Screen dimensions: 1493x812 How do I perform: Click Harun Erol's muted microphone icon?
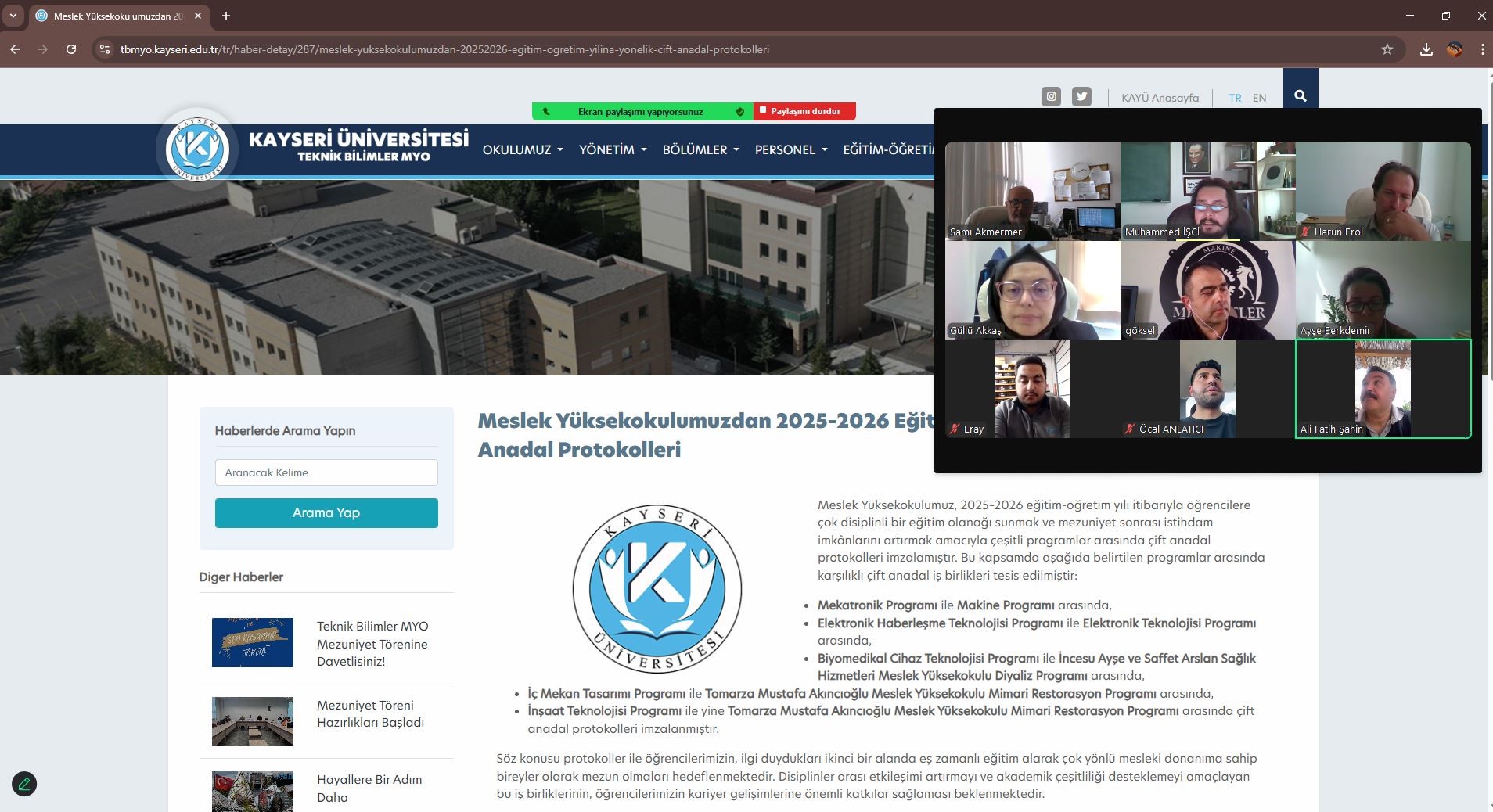pos(1305,232)
